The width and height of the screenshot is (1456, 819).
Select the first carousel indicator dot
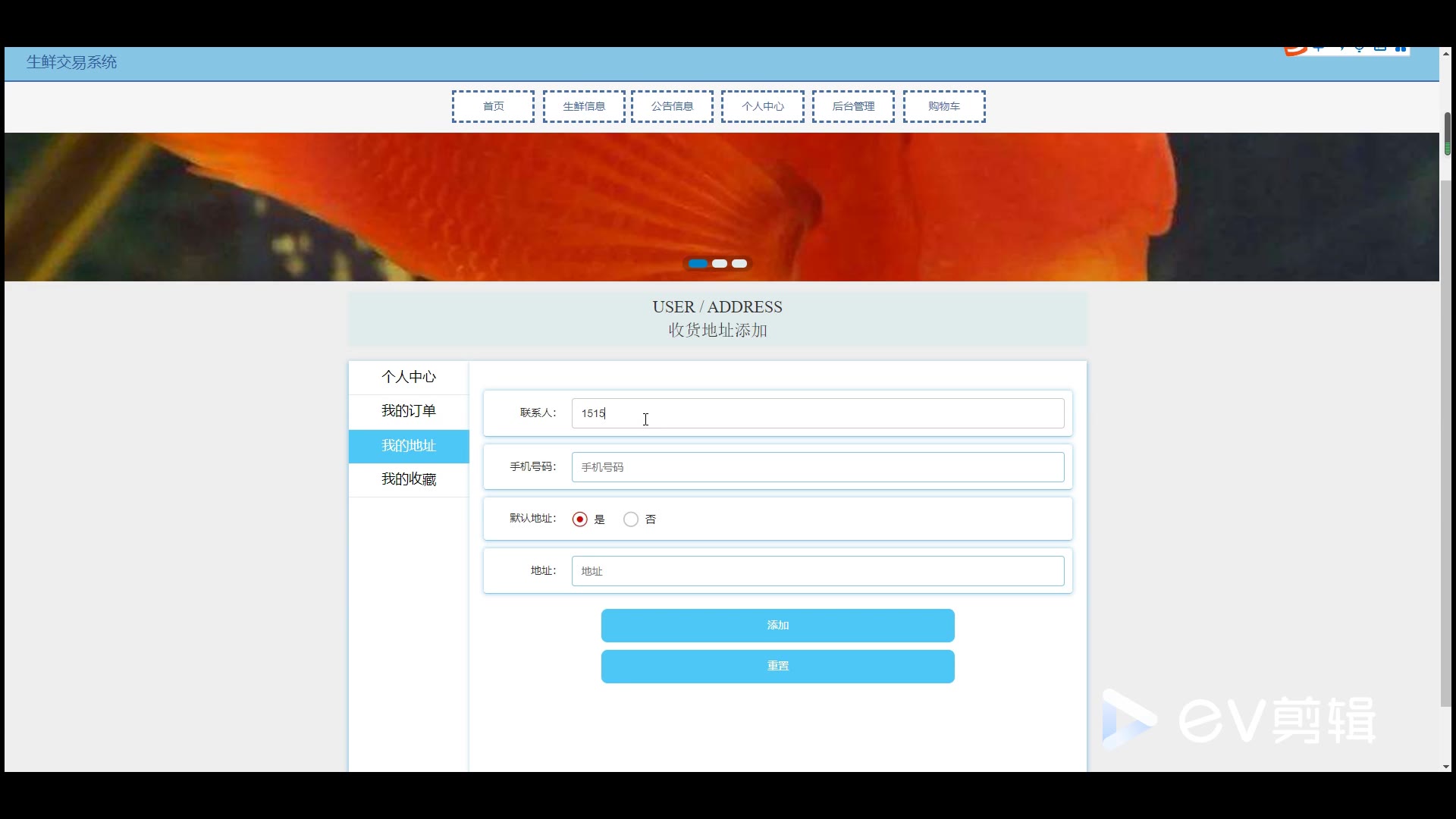click(x=698, y=264)
